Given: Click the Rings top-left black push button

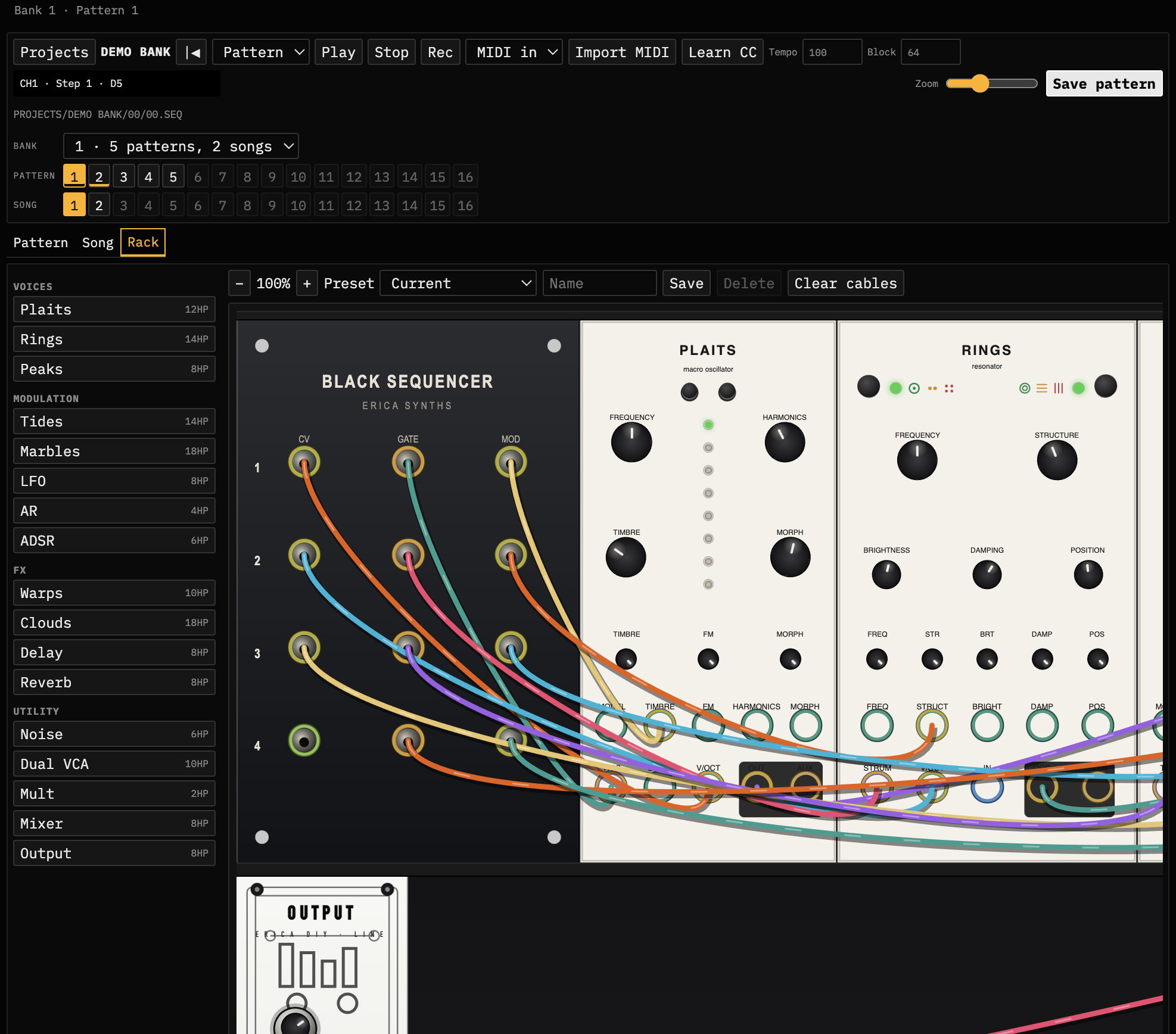Looking at the screenshot, I should [x=868, y=387].
